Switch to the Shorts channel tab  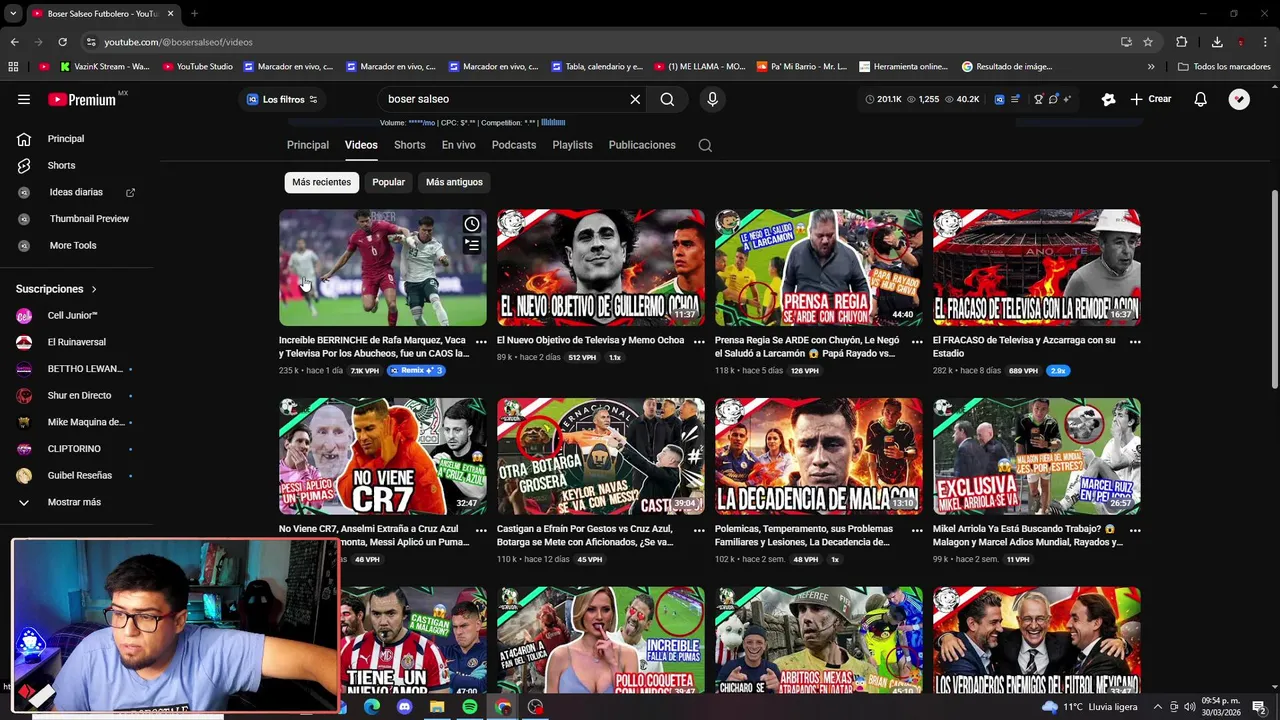(410, 145)
